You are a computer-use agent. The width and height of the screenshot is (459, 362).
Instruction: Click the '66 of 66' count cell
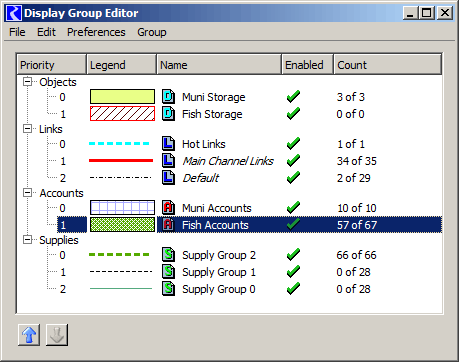[356, 255]
